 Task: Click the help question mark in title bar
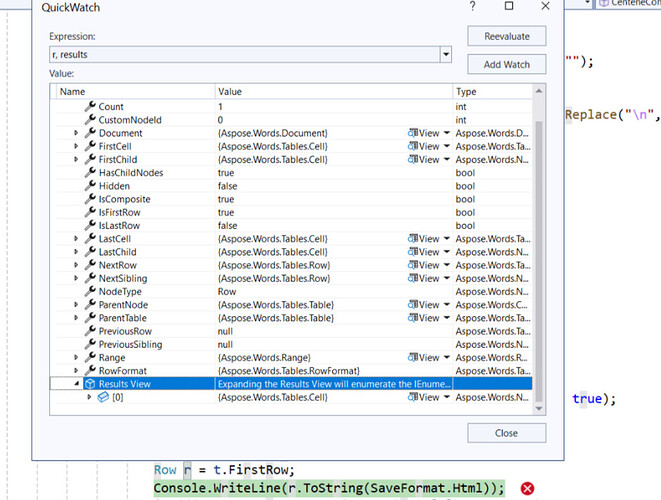coord(472,7)
